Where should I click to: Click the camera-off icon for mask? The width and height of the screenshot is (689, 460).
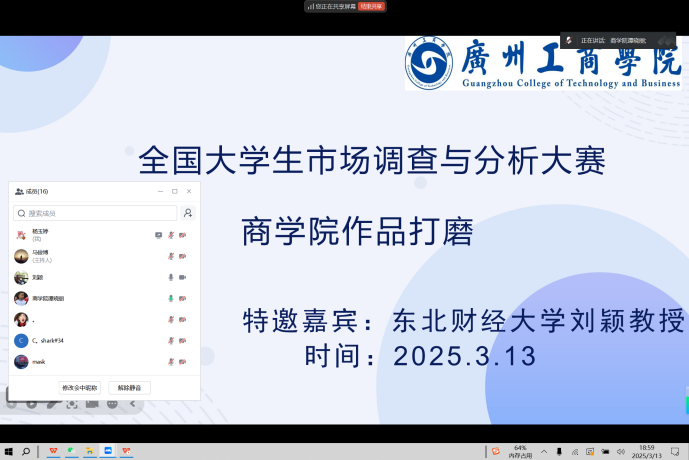[183, 361]
